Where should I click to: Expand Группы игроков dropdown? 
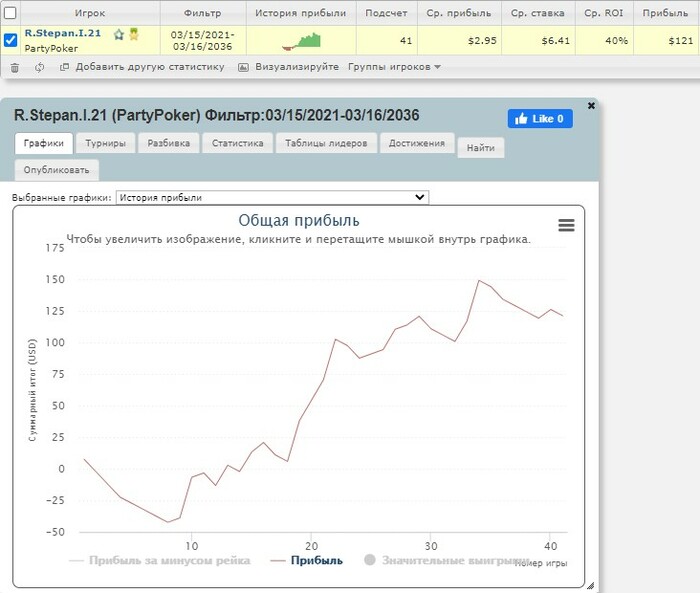pos(394,67)
